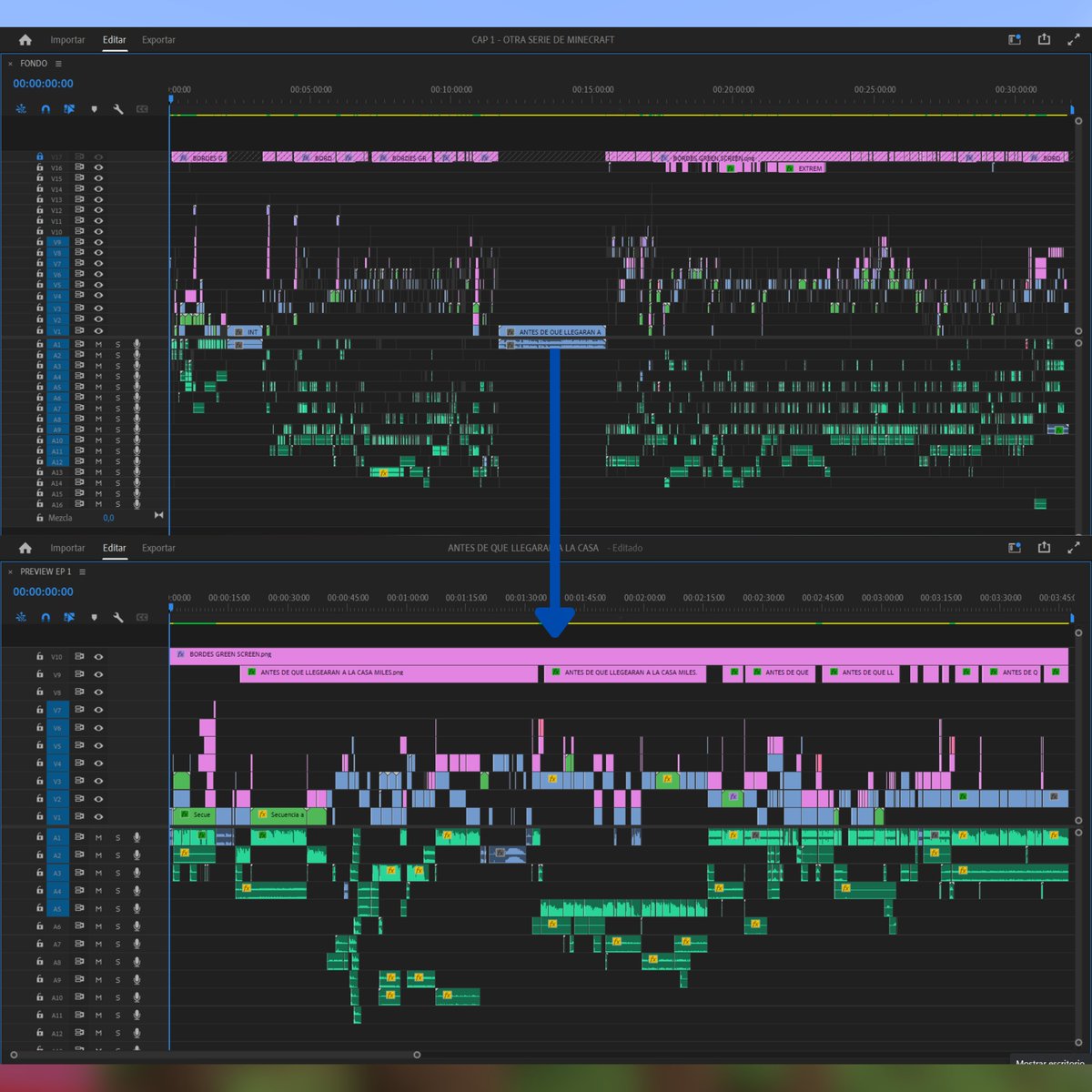Image resolution: width=1092 pixels, height=1092 pixels.
Task: Close the FONDO sequence tab
Action: (x=10, y=64)
